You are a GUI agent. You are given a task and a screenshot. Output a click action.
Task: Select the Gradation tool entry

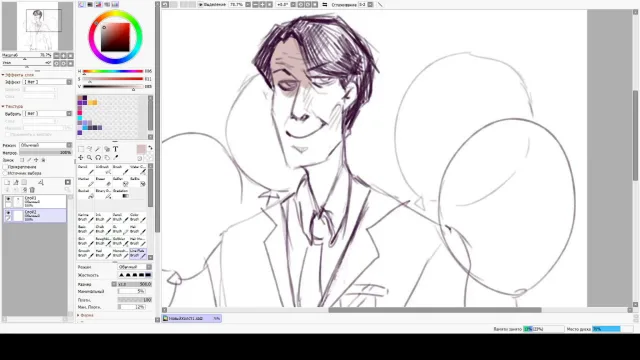pos(120,193)
